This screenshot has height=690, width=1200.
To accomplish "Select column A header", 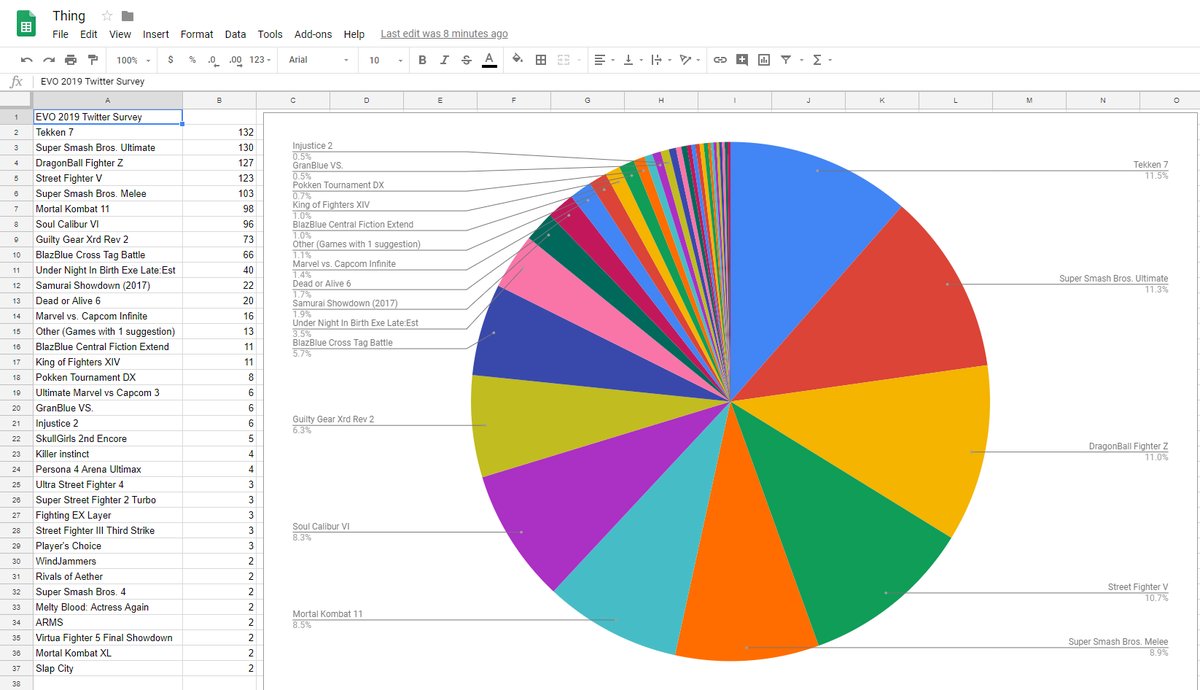I will pos(108,100).
